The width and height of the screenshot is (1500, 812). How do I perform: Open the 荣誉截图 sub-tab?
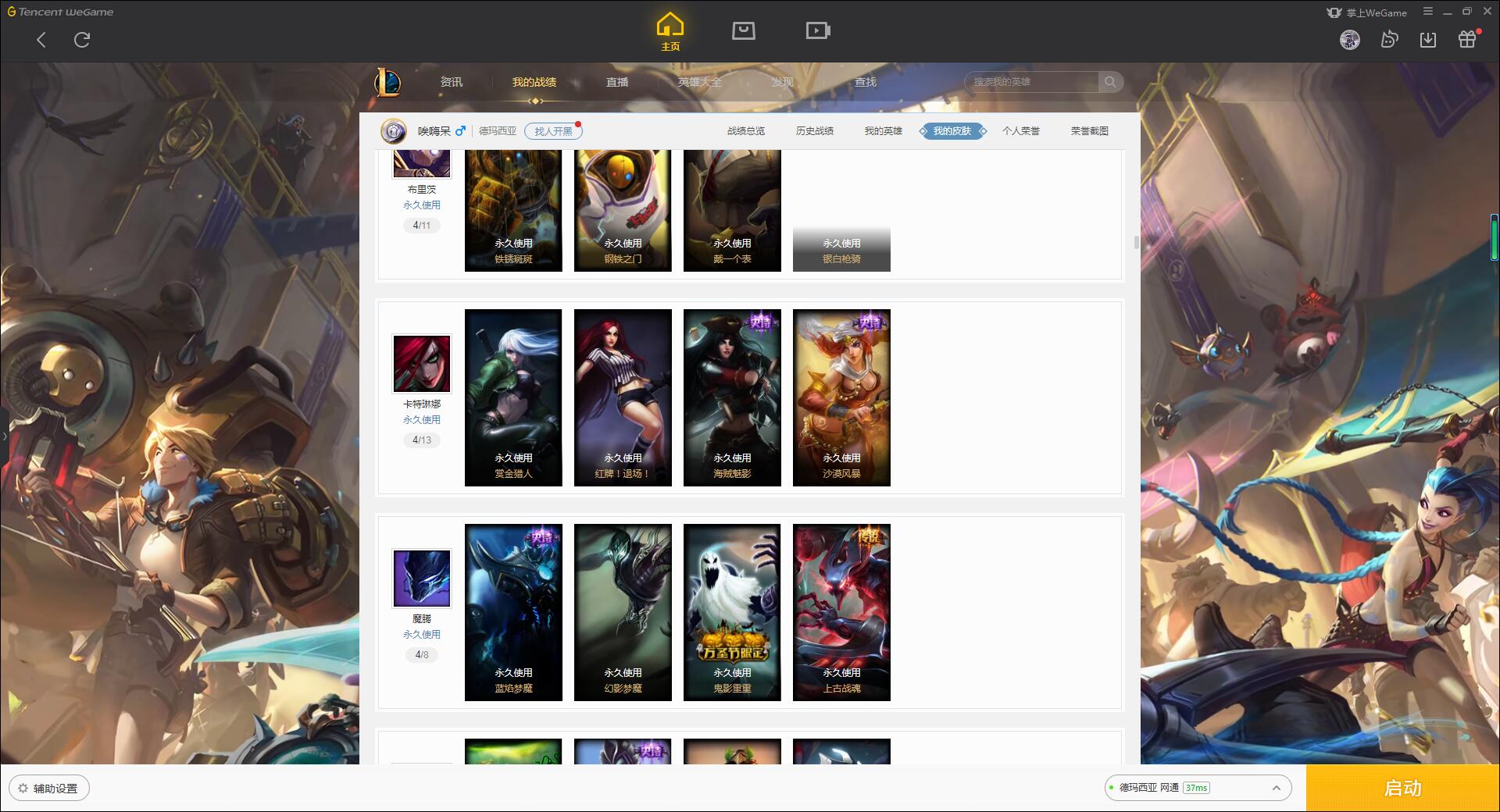(1090, 131)
